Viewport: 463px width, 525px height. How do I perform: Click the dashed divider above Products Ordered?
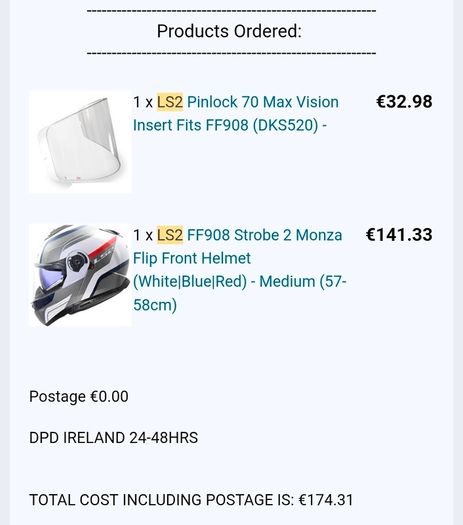pos(231,11)
